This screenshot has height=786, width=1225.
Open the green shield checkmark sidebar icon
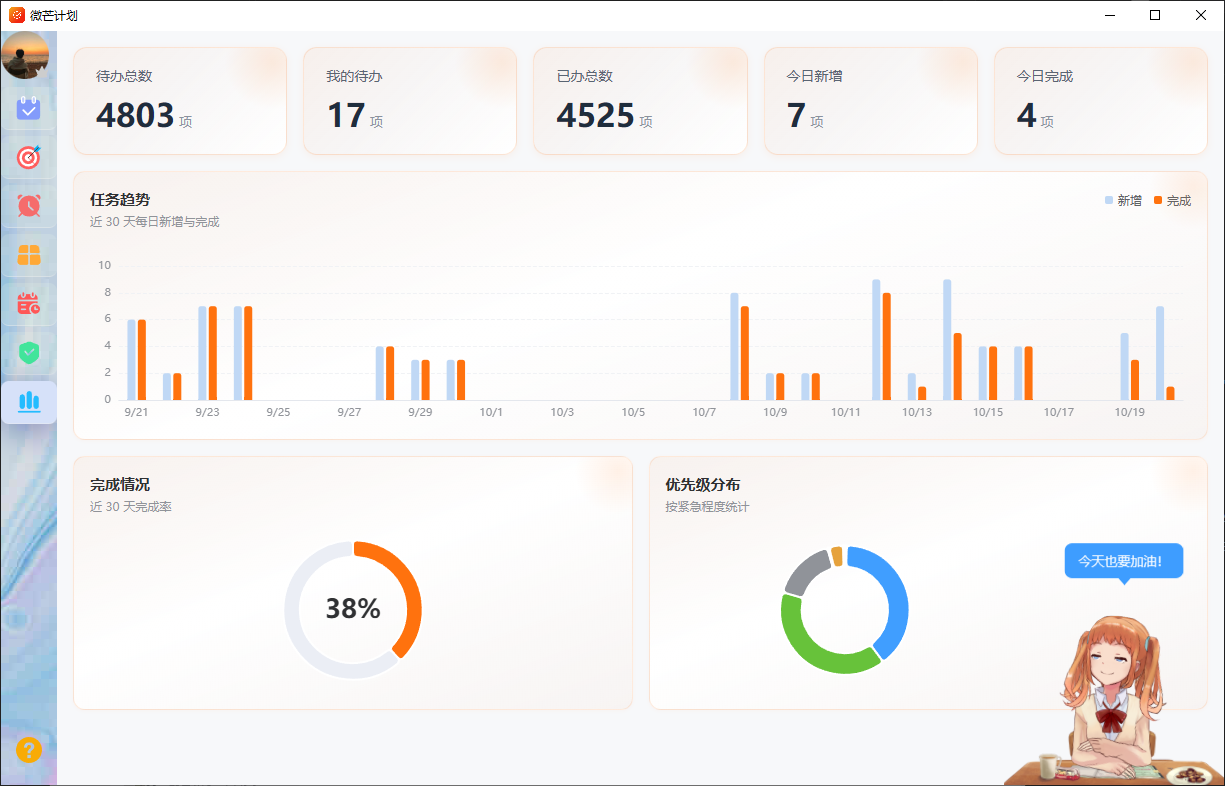(29, 353)
